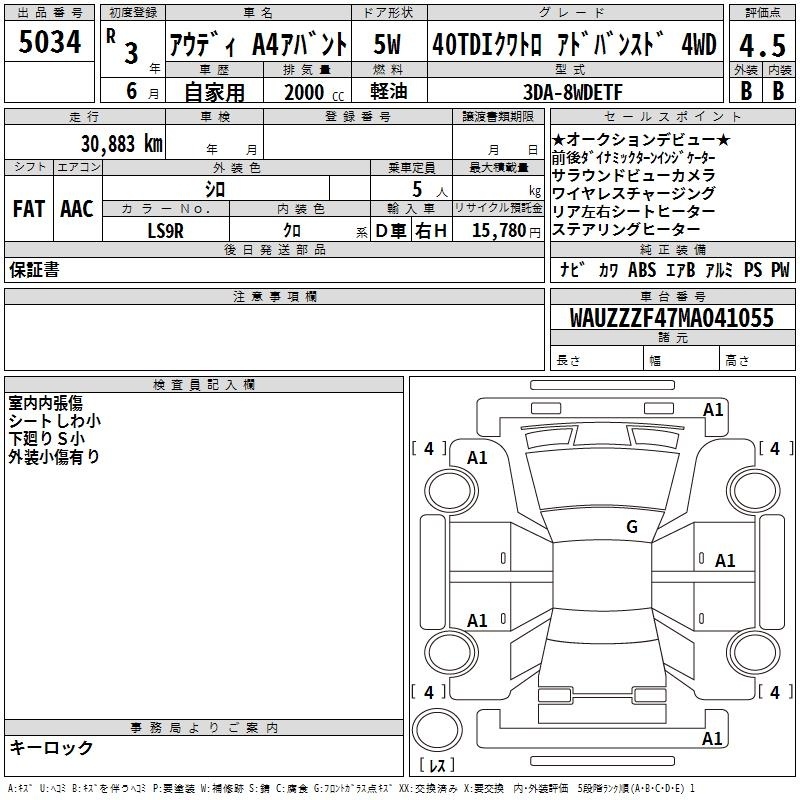
Task: Select the PW equipment indicator
Action: point(779,270)
